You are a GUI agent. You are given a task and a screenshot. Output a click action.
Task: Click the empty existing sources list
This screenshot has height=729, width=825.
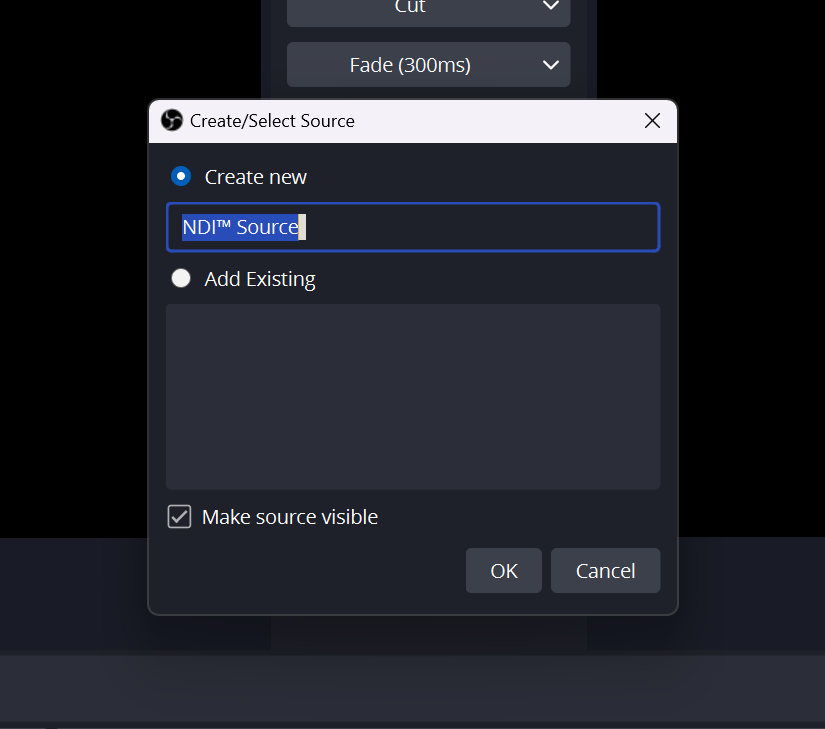413,397
